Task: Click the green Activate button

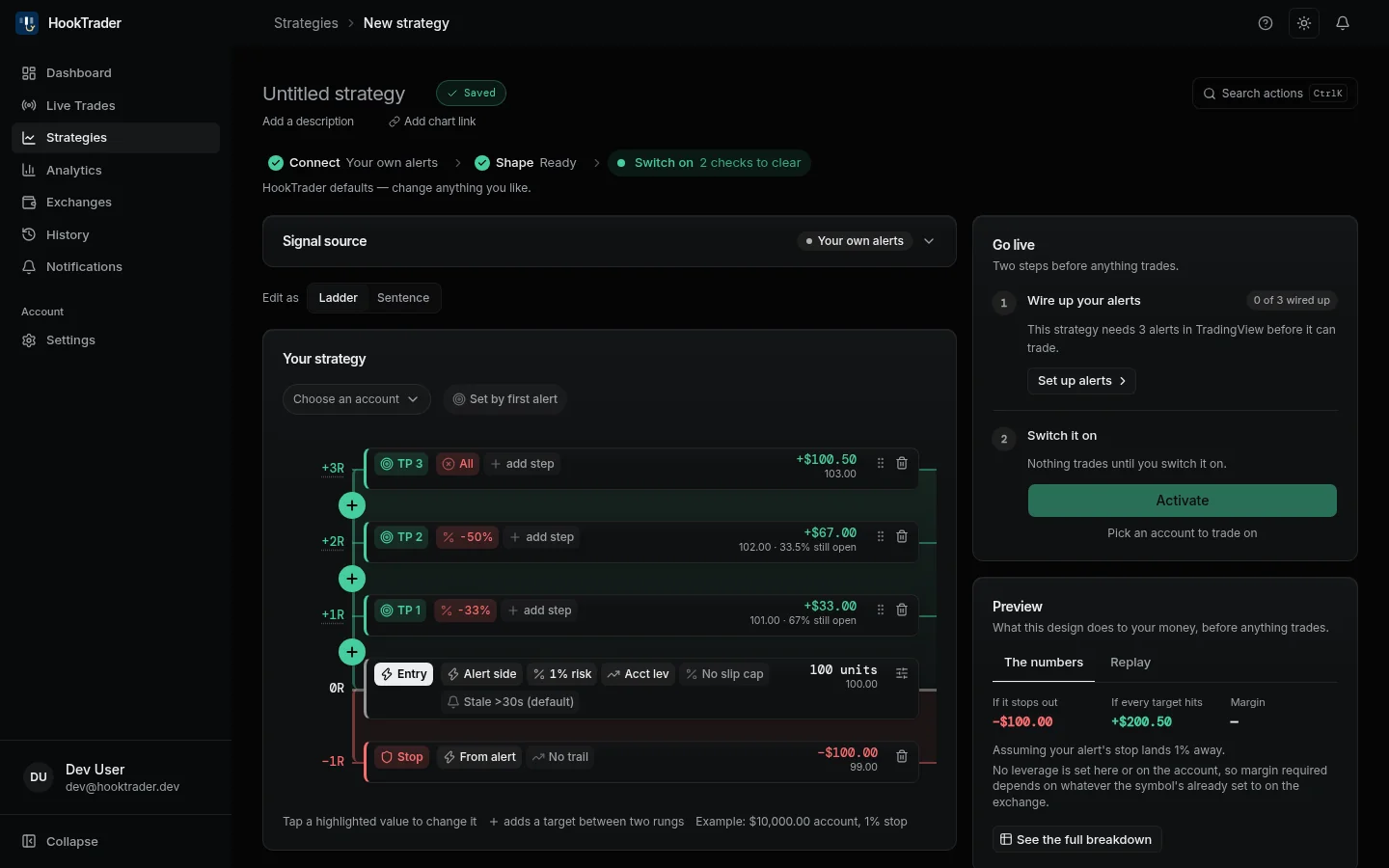Action: click(x=1183, y=501)
